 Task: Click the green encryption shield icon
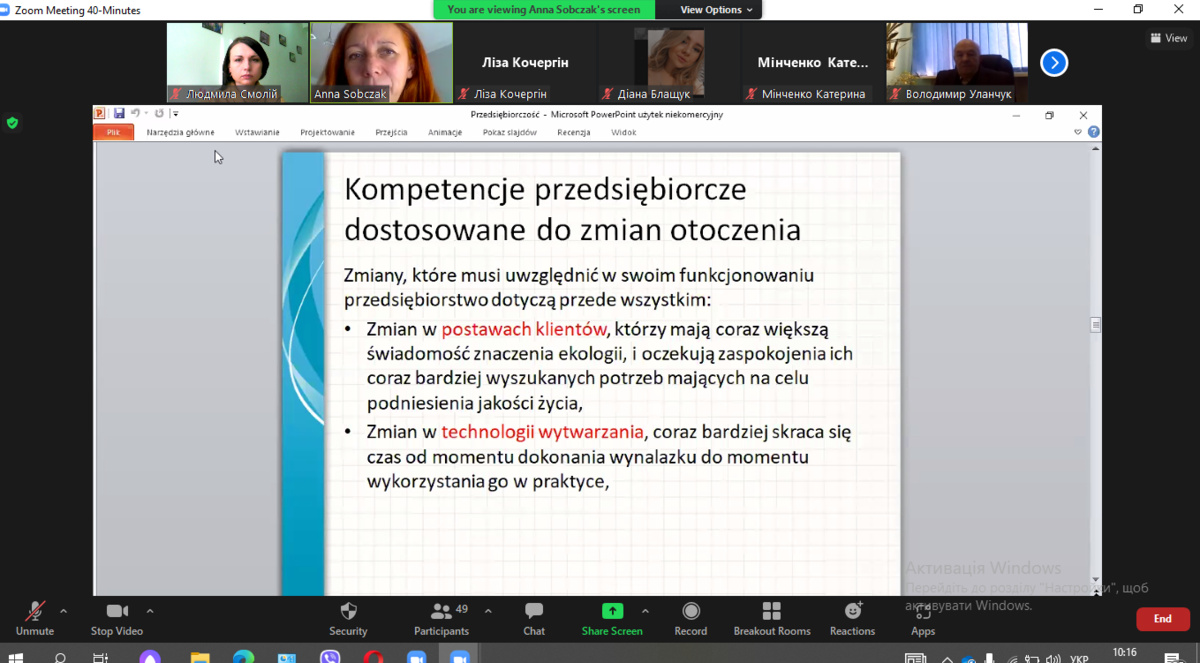click(12, 123)
